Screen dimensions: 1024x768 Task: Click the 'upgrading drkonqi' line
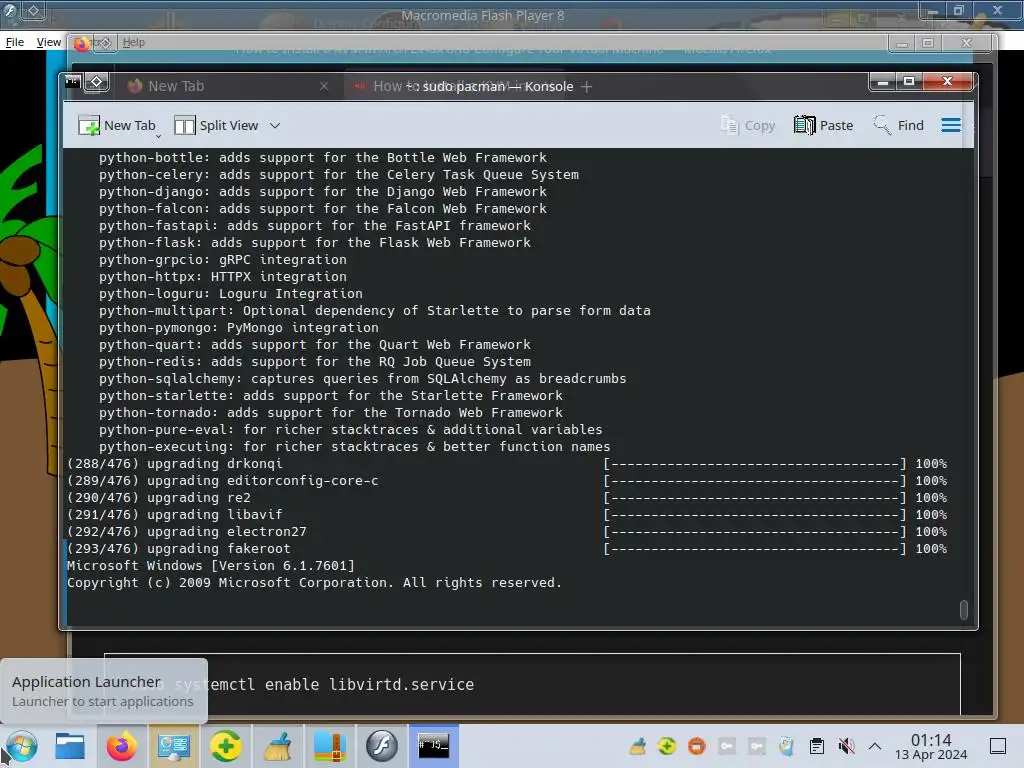click(x=175, y=463)
